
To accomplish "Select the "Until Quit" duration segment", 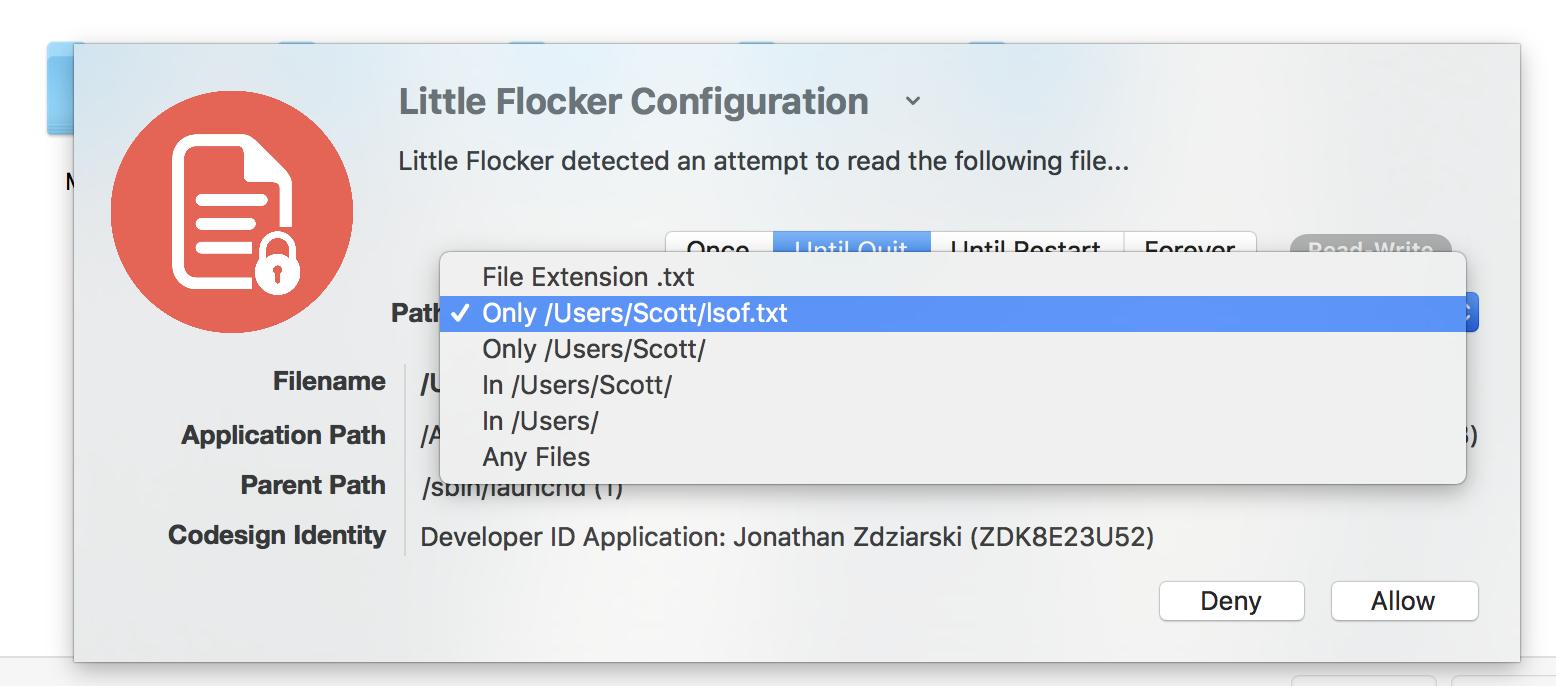I will 851,245.
